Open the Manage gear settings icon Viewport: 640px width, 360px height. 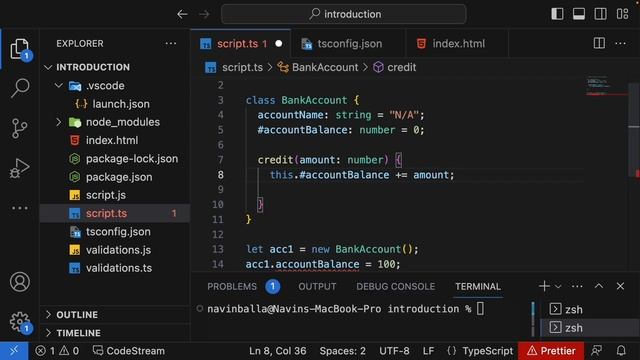[x=20, y=322]
